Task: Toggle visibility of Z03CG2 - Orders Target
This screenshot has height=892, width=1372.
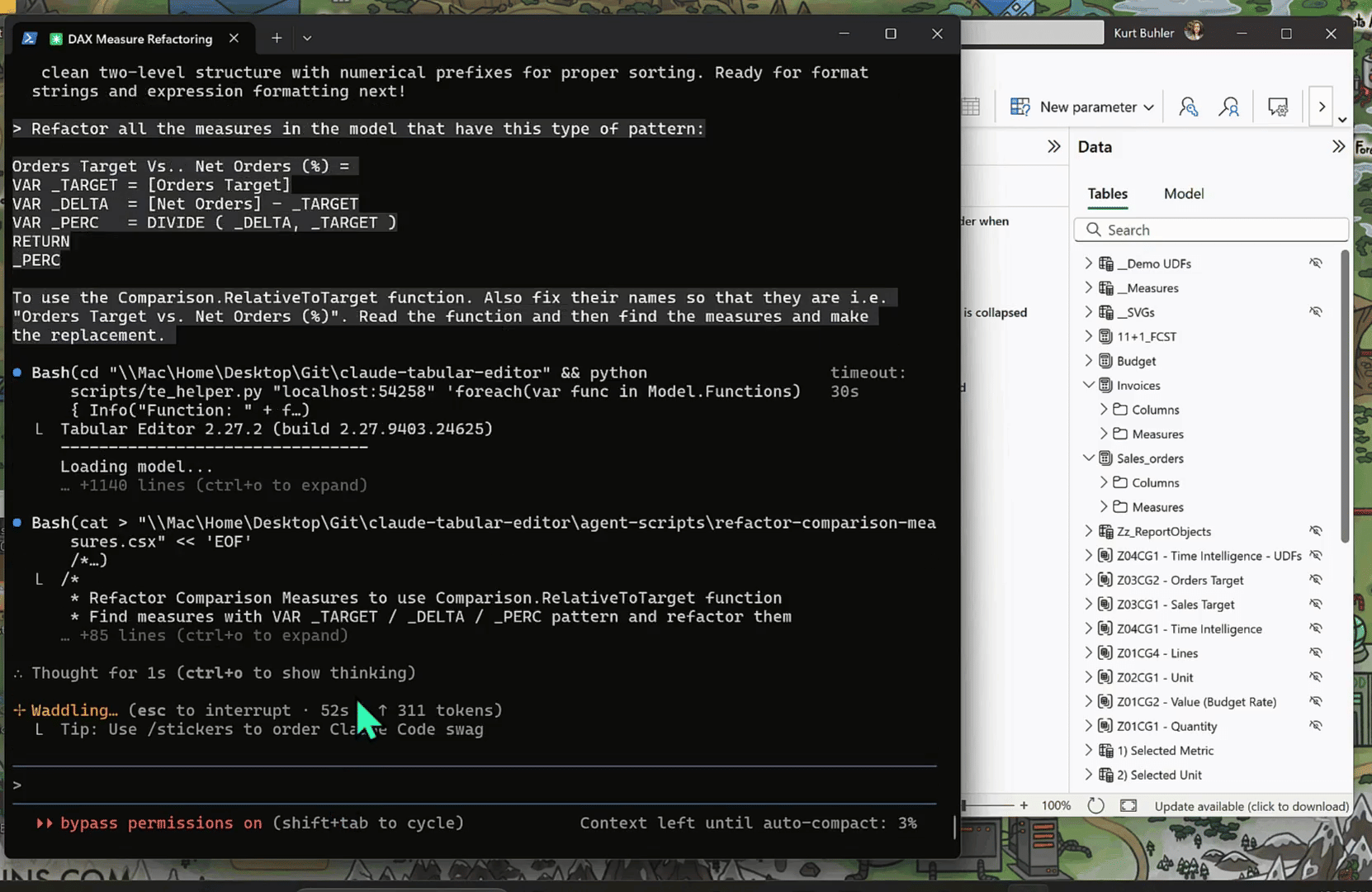Action: [1316, 580]
